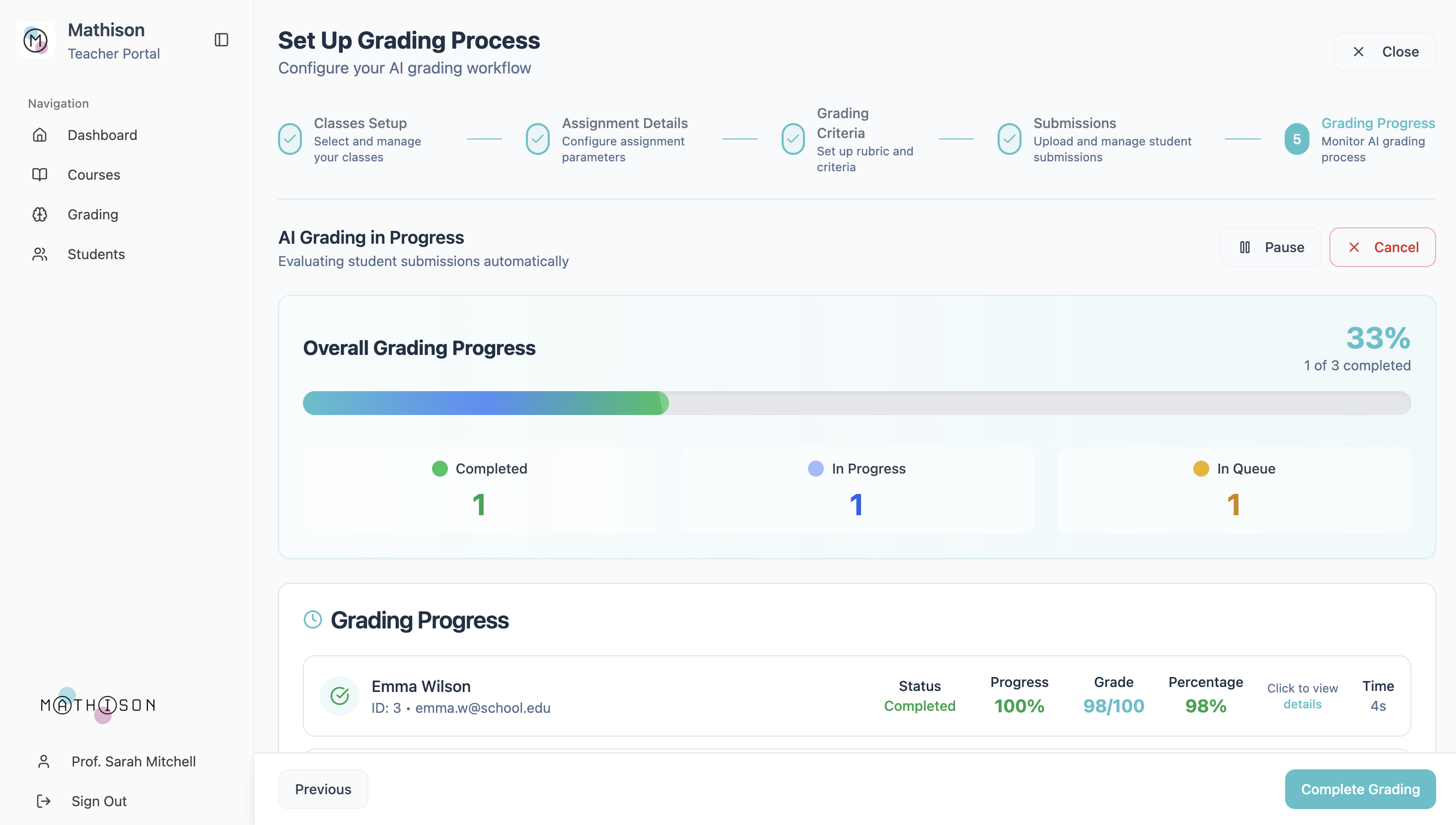Select the Assignment Details step checkmark
This screenshot has width=1456, height=825.
click(x=537, y=139)
